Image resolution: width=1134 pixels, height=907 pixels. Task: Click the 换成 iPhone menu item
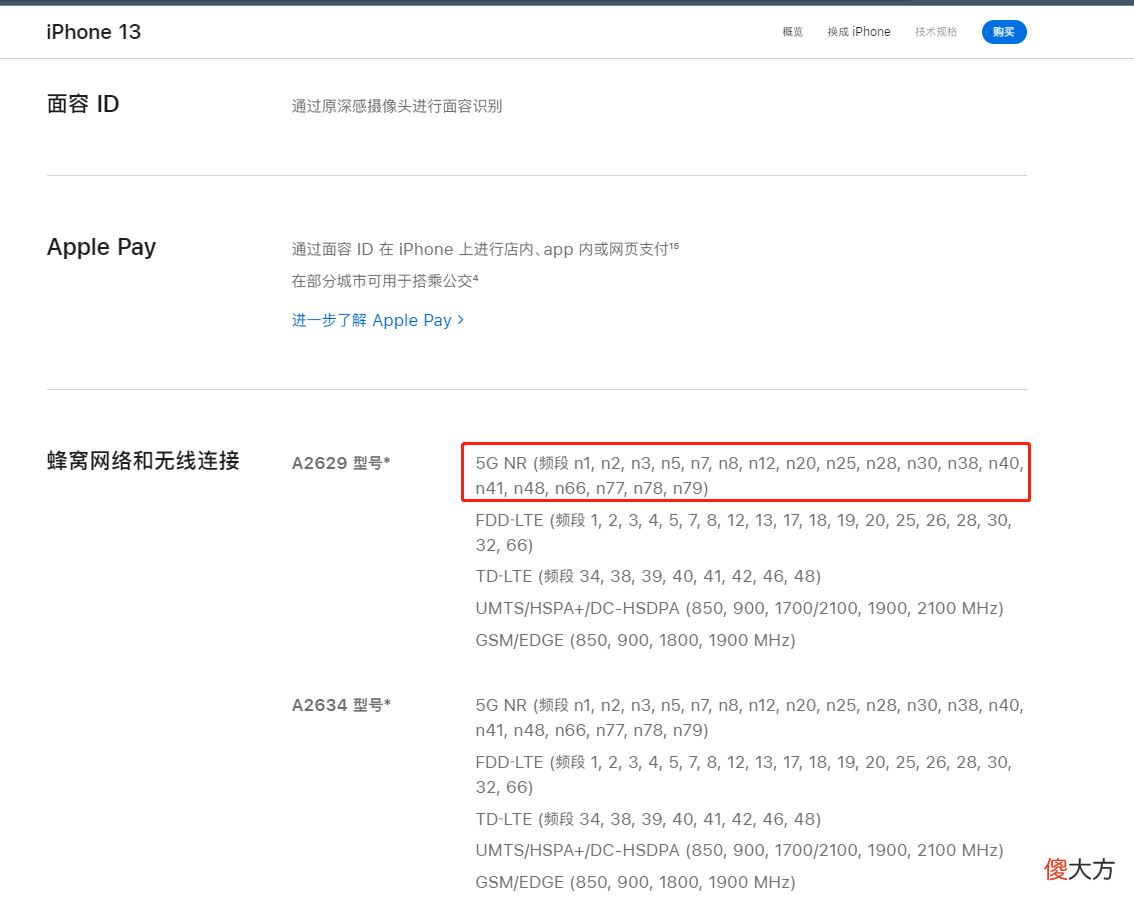pyautogui.click(x=859, y=31)
